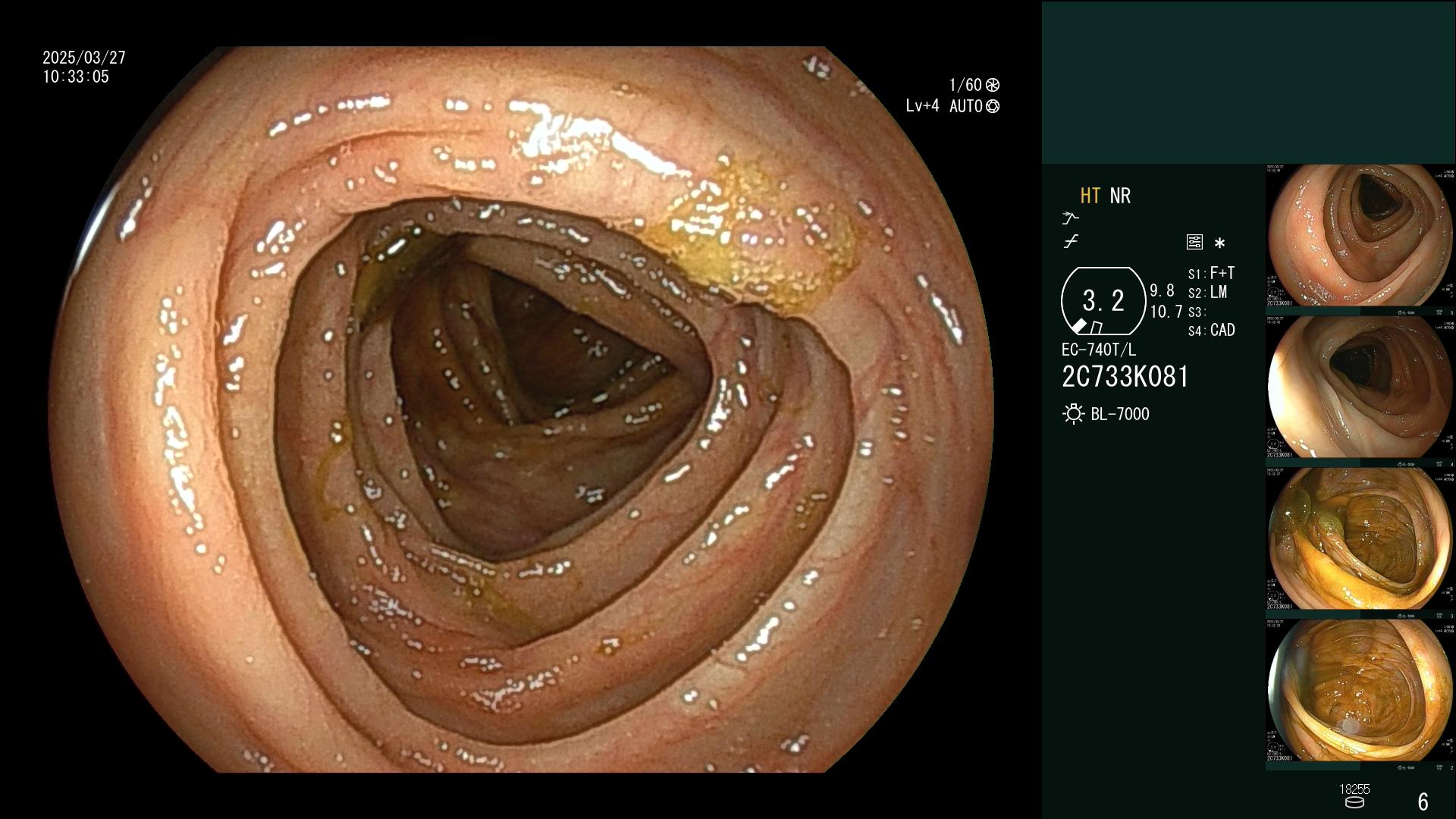The image size is (1456, 819).
Task: Click the S1: F+T switch assignment
Action: (x=1211, y=273)
